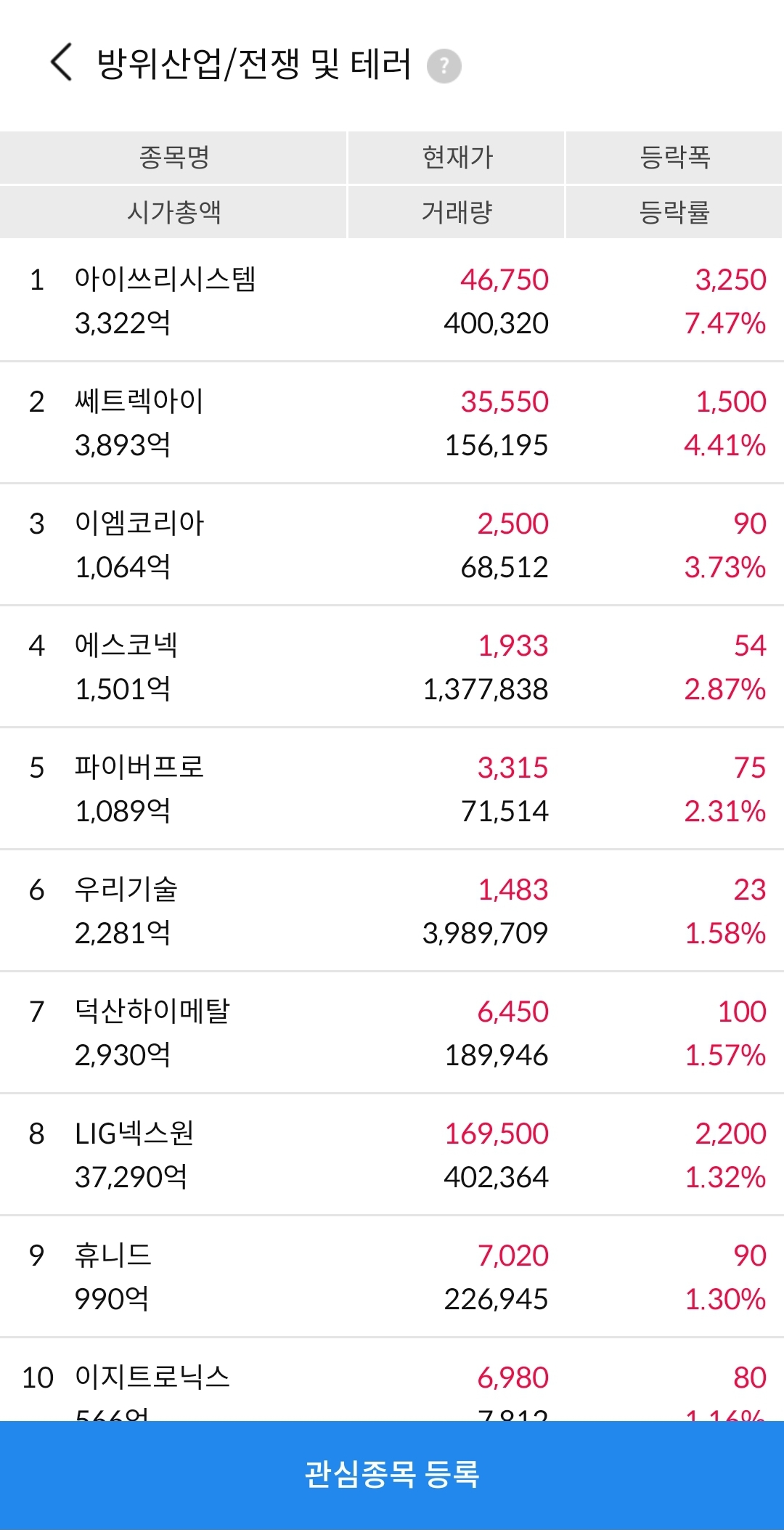
Task: Select 이지트로닉스 stock row
Action: pos(392,1380)
